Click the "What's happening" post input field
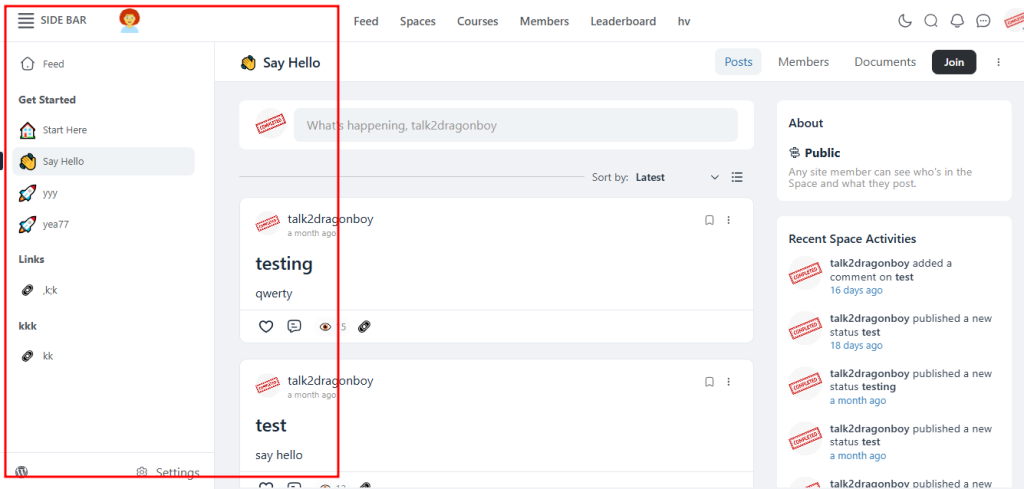This screenshot has height=489, width=1024. click(x=515, y=125)
